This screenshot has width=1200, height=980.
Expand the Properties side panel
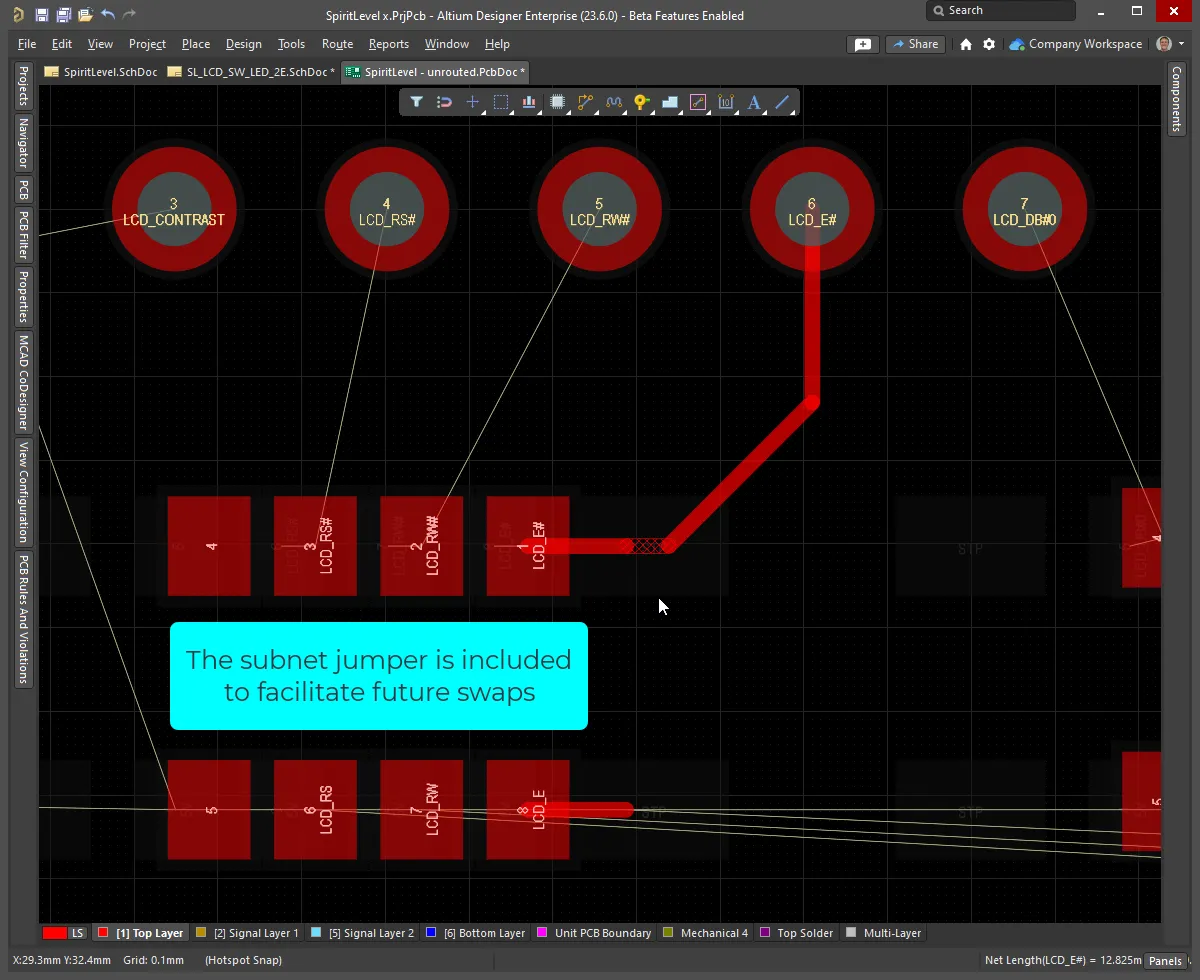[x=23, y=297]
